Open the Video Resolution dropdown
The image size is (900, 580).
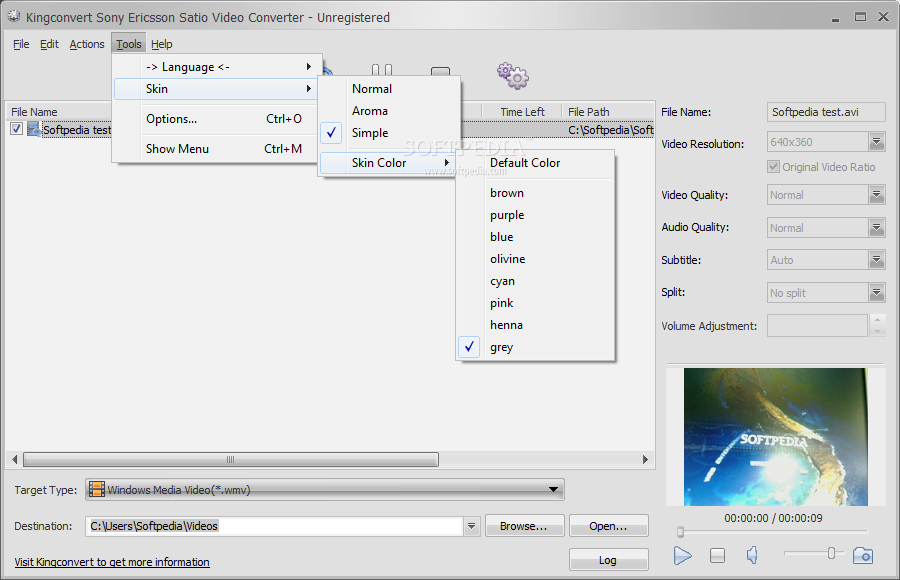coord(876,141)
